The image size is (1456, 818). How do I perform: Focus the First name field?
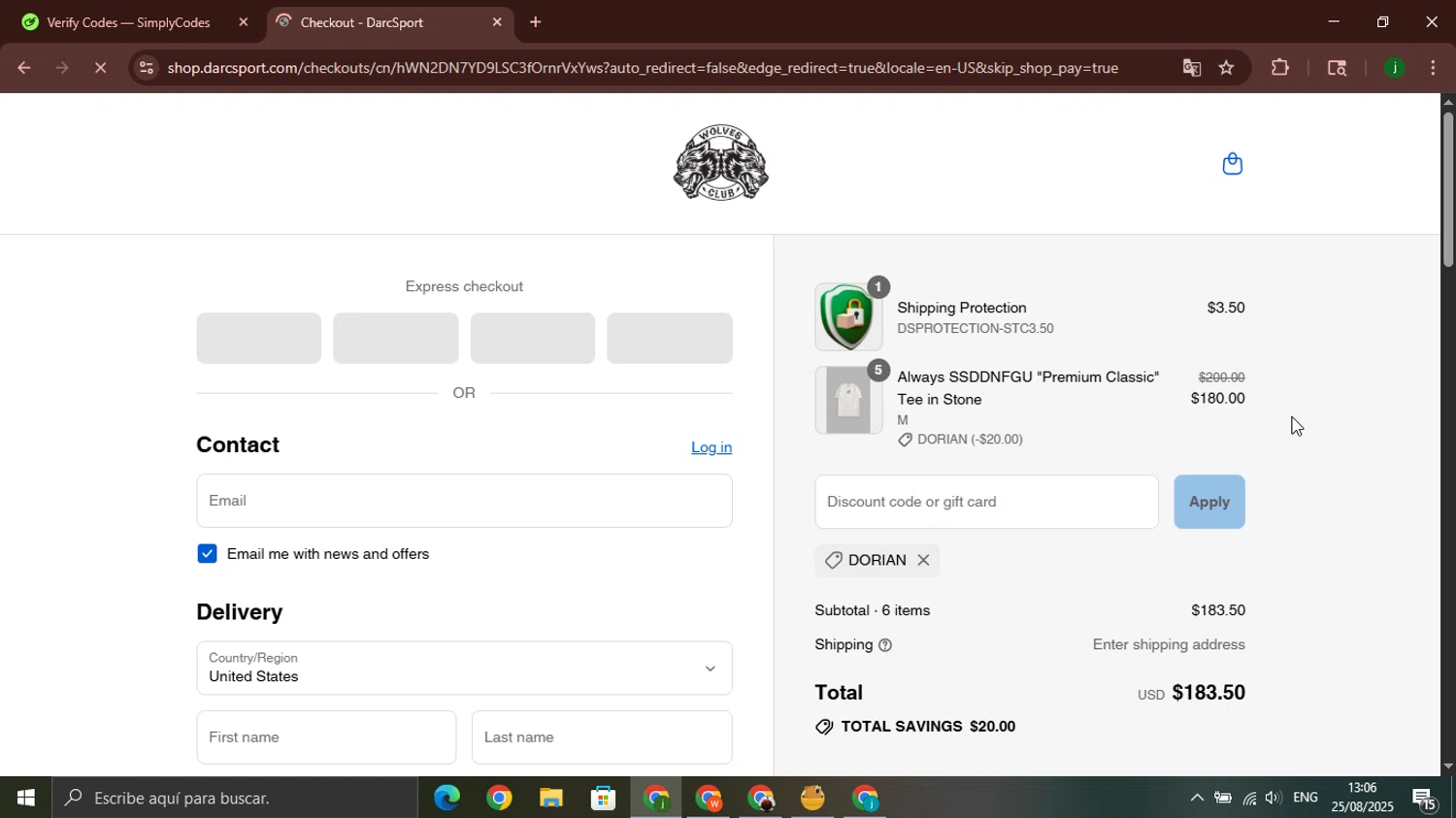click(326, 737)
